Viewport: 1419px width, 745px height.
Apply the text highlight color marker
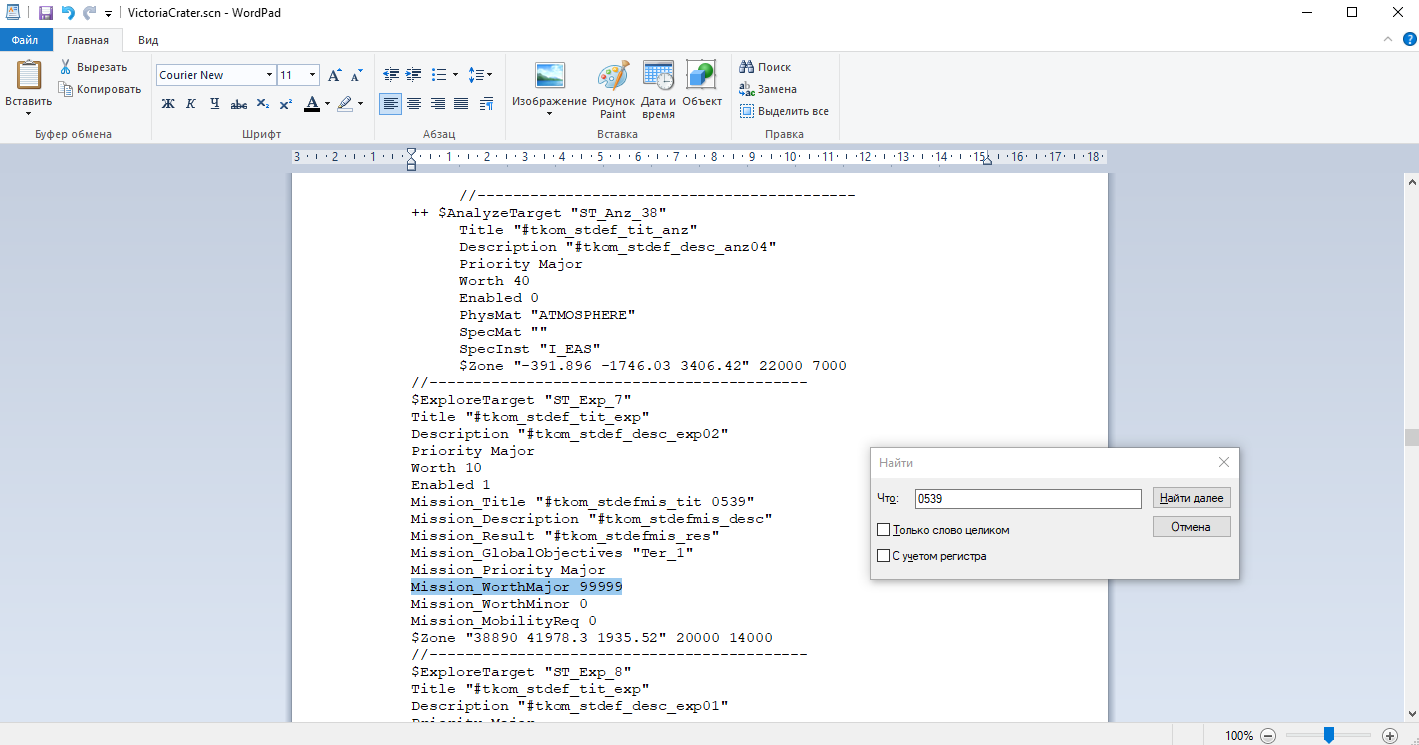click(x=345, y=103)
